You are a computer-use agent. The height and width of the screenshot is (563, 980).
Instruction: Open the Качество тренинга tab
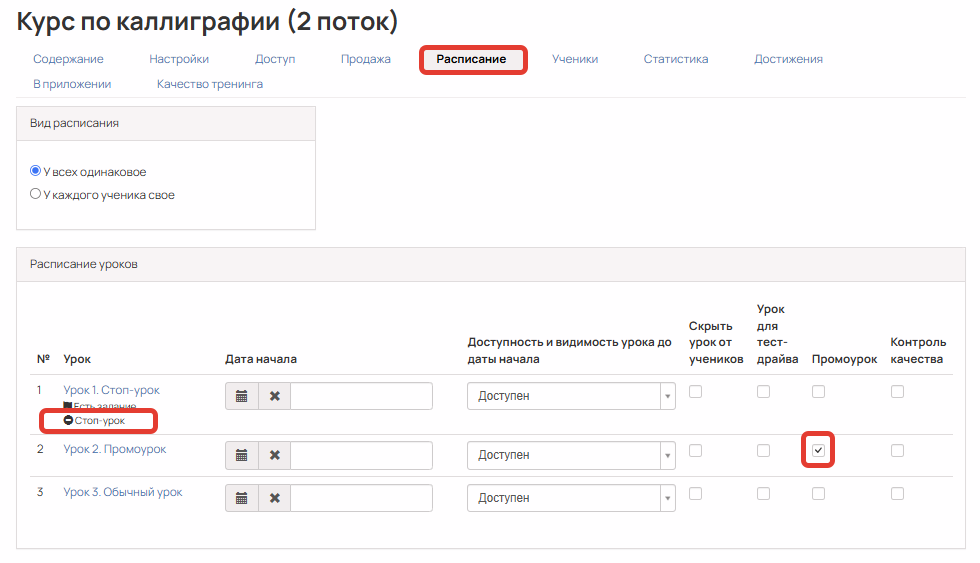click(210, 84)
